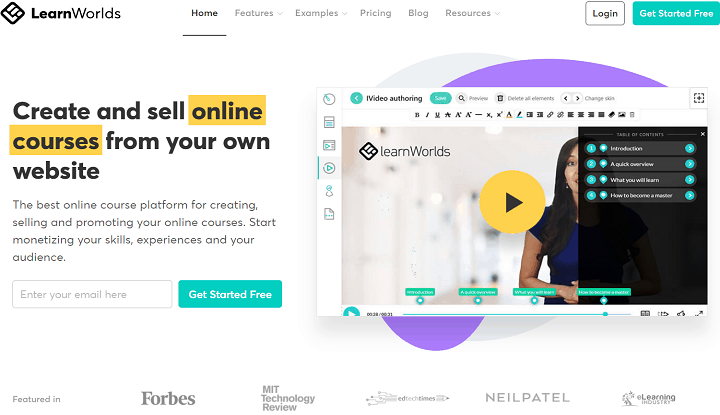Select the interactive video sidebar icon
The height and width of the screenshot is (415, 720).
(x=329, y=168)
